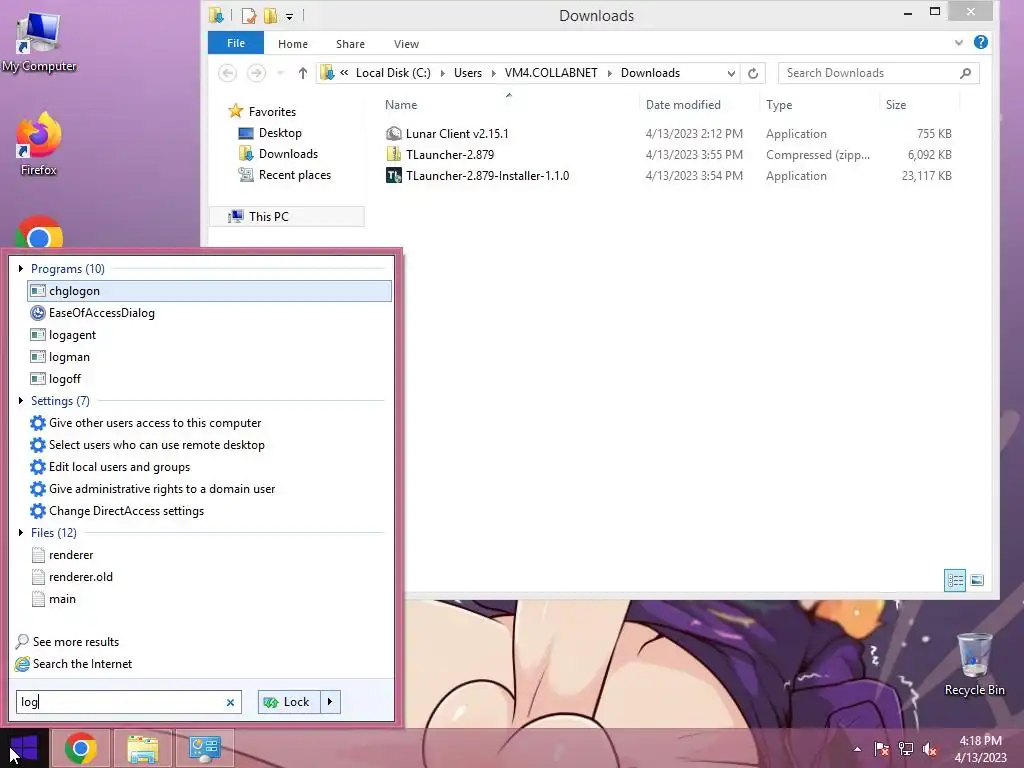Open Explorer Help question icon
The height and width of the screenshot is (768, 1024).
pyautogui.click(x=980, y=42)
